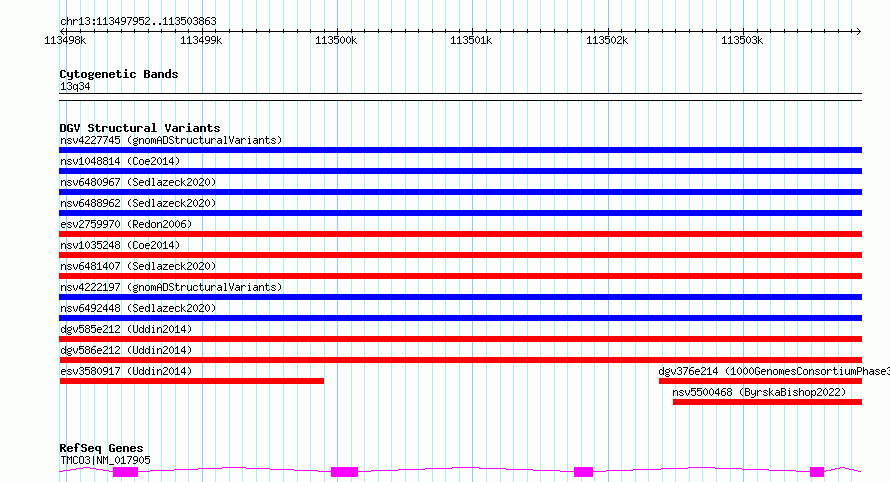Select the nsv1035248 (Coe2014) variant label

point(120,245)
